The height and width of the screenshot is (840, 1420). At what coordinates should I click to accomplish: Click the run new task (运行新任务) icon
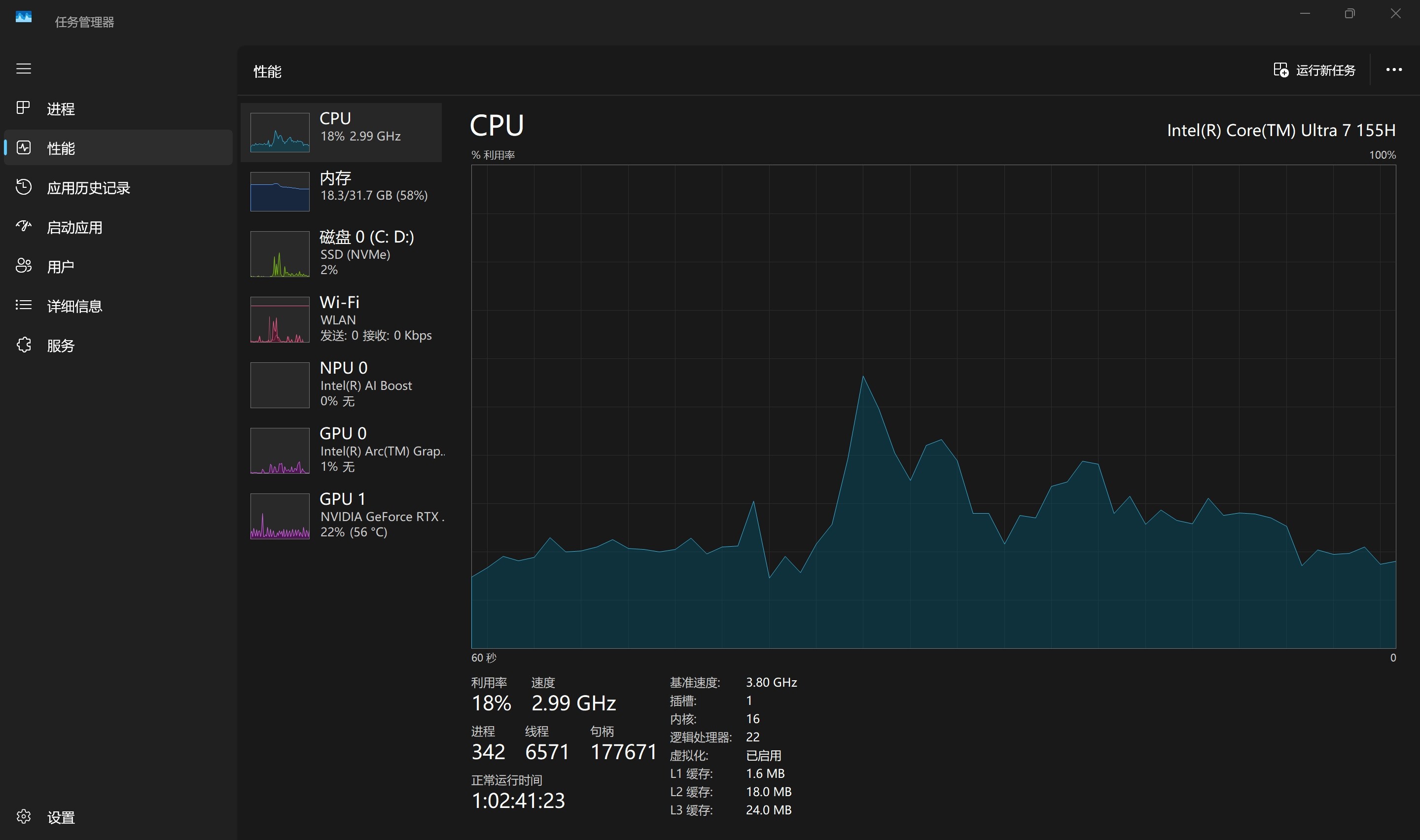tap(1281, 70)
